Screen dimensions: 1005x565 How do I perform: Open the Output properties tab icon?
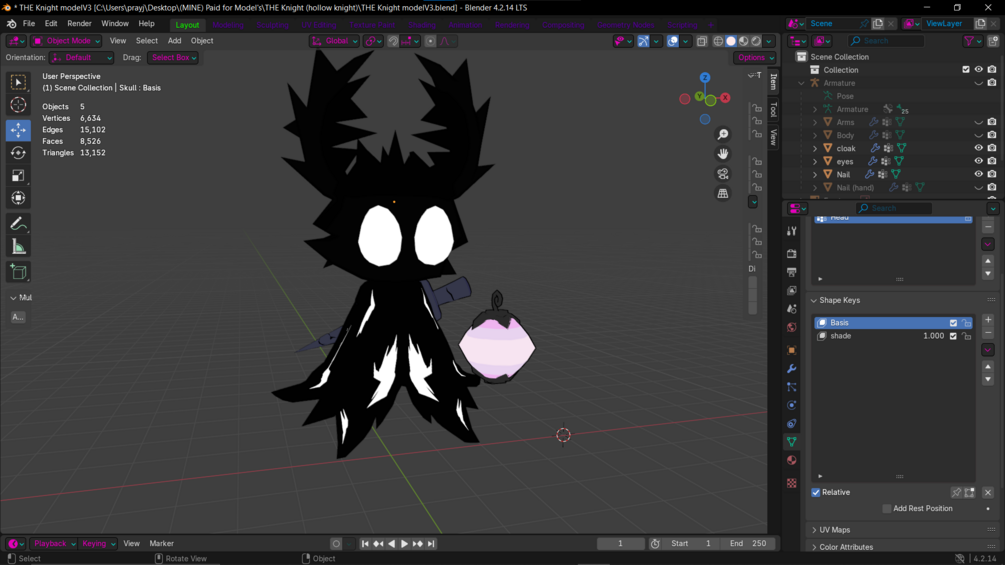[792, 272]
